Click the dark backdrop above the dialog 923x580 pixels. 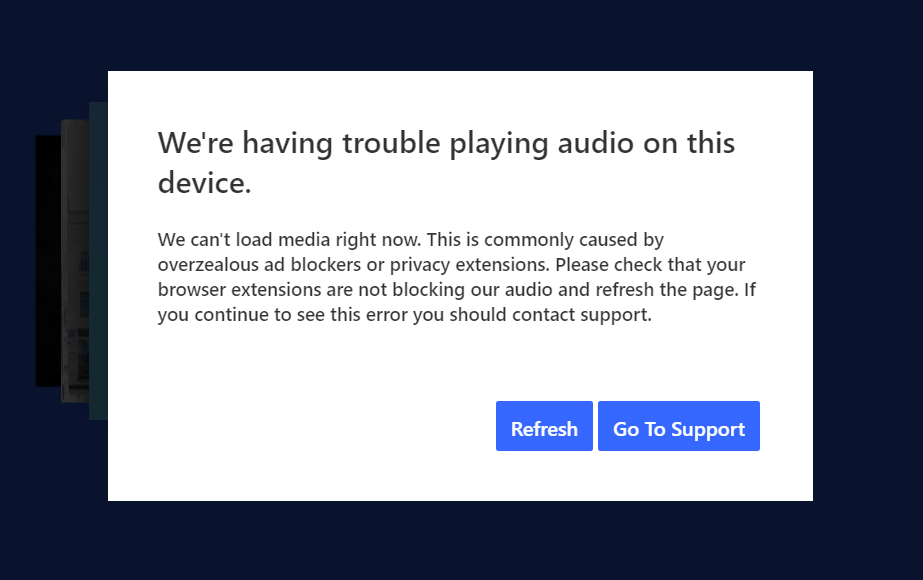460,35
